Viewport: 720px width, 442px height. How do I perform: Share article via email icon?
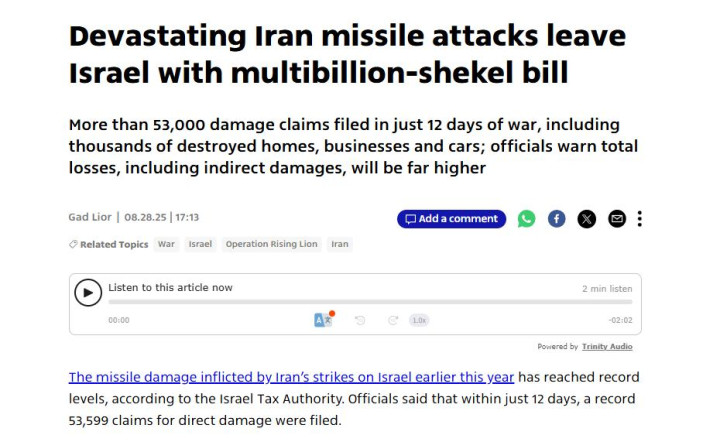coord(617,219)
